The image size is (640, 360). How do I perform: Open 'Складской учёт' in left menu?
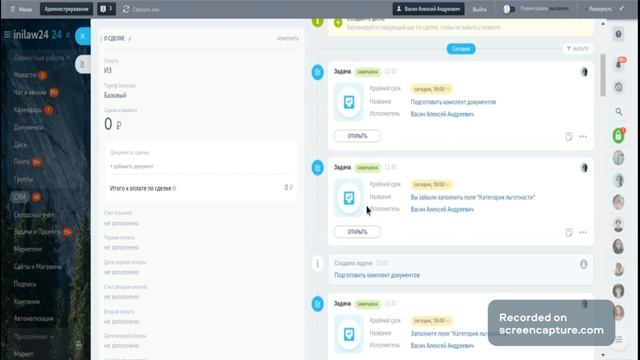(x=34, y=214)
